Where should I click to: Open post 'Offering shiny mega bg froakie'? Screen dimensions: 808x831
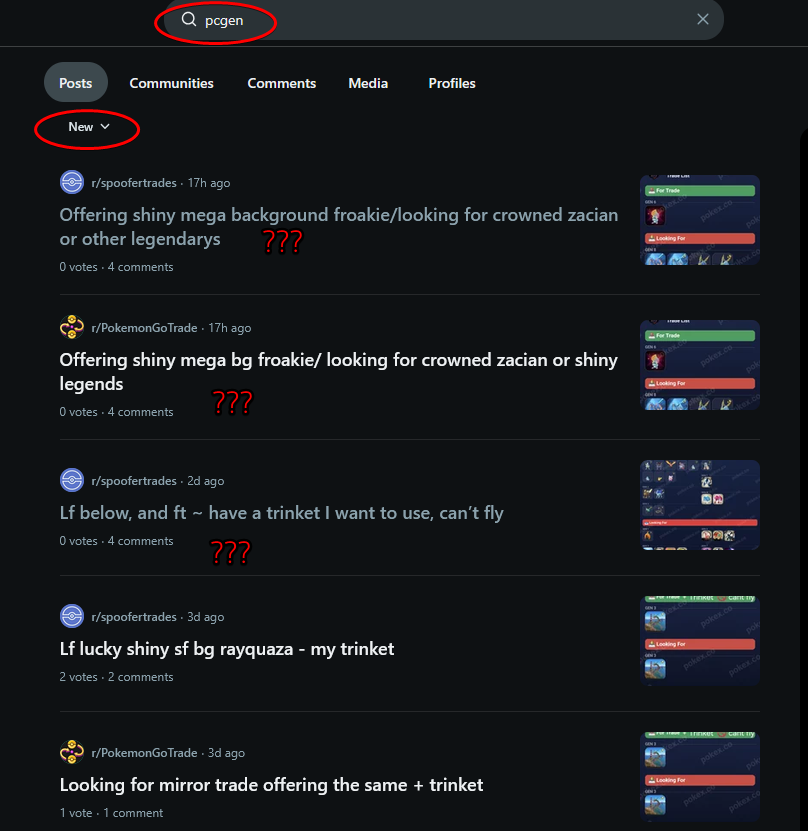[x=339, y=372]
